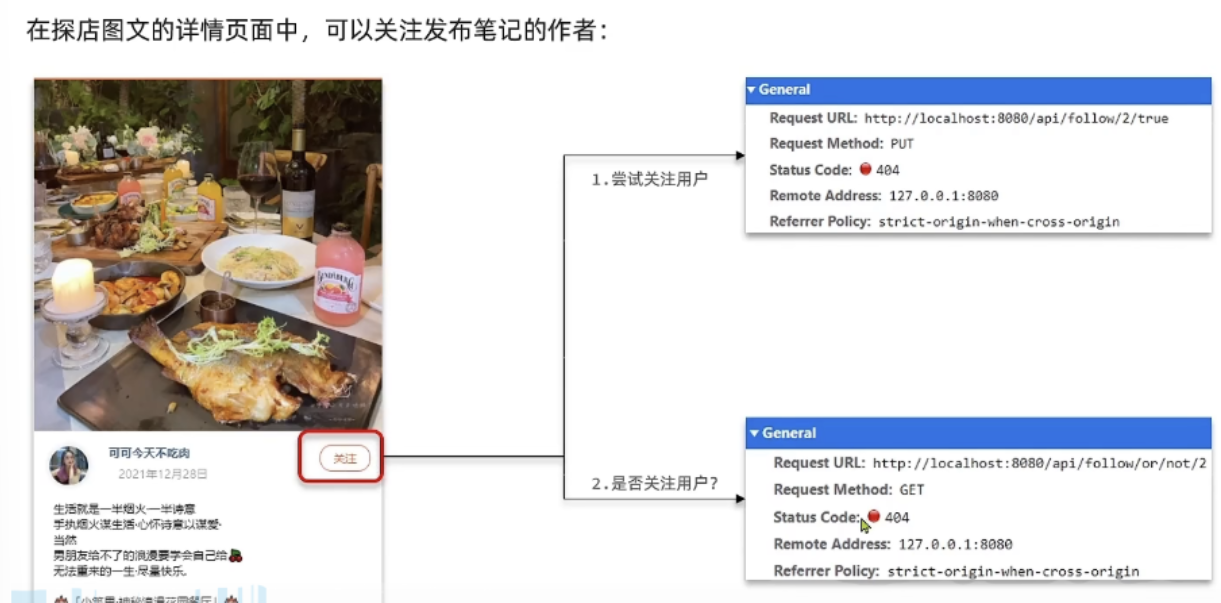Select the URL http://localhost:8080/api/follow/2/true
This screenshot has width=1221, height=603.
pos(1016,118)
